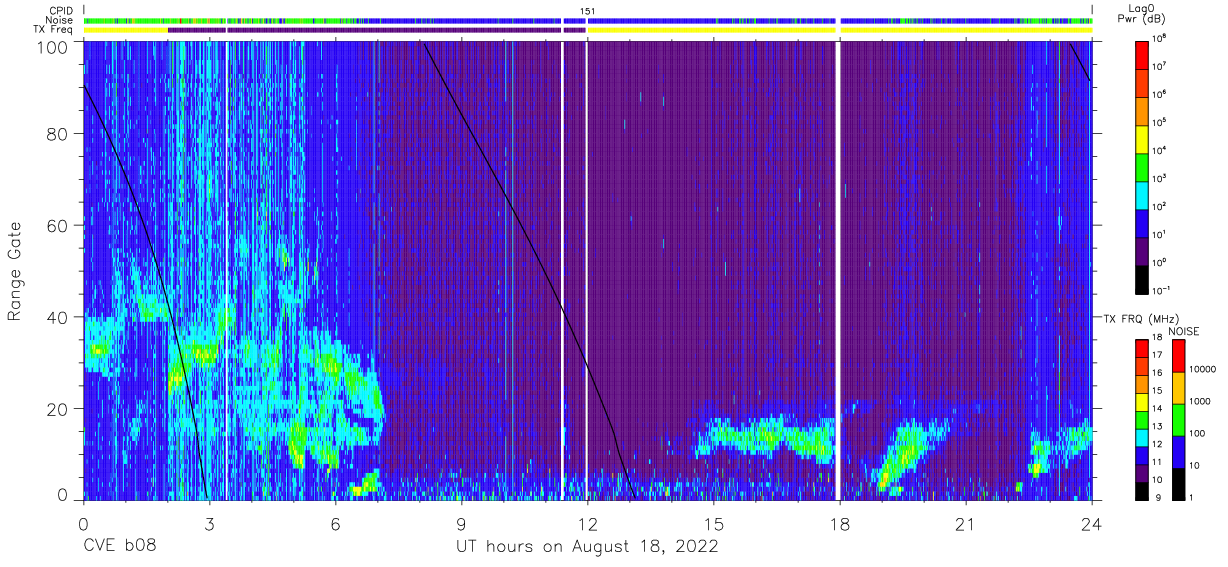
Task: Click the CPID value '151'
Action: (x=587, y=11)
